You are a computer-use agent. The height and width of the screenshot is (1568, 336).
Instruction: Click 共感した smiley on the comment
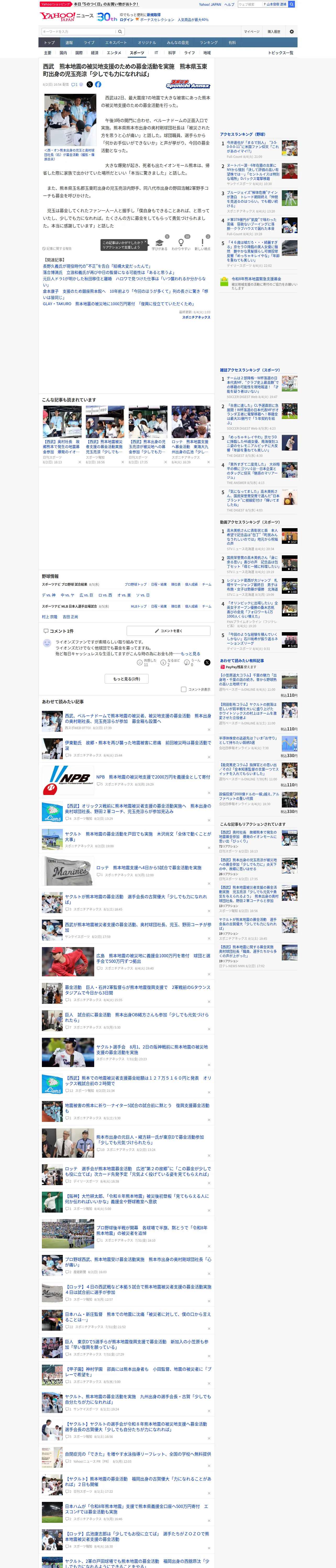(x=140, y=662)
